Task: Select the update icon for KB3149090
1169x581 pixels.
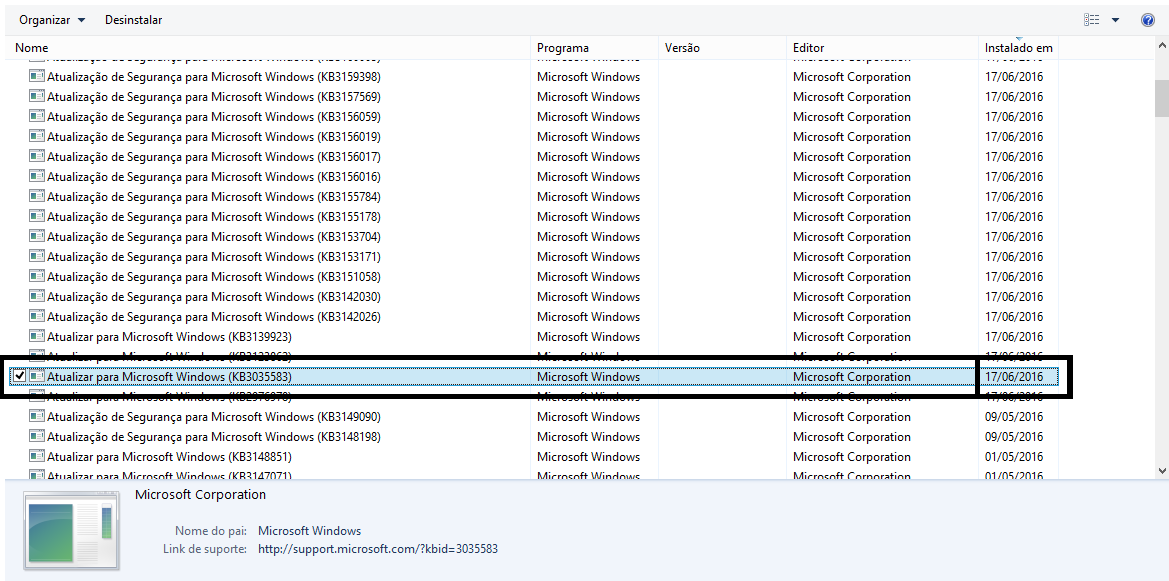Action: (37, 416)
